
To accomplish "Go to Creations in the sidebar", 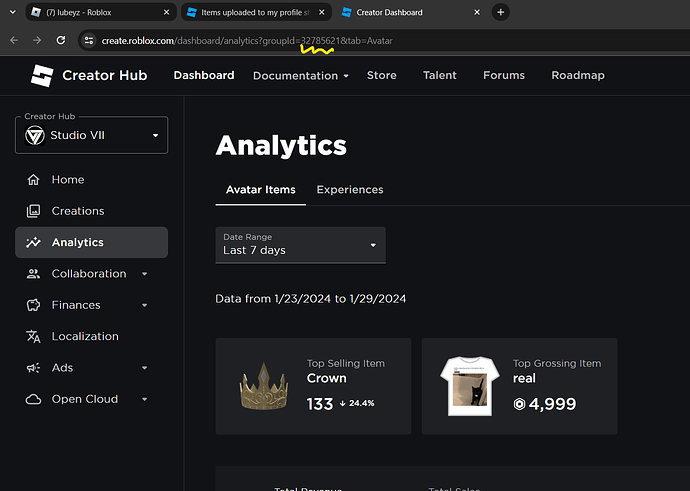I will coord(92,211).
